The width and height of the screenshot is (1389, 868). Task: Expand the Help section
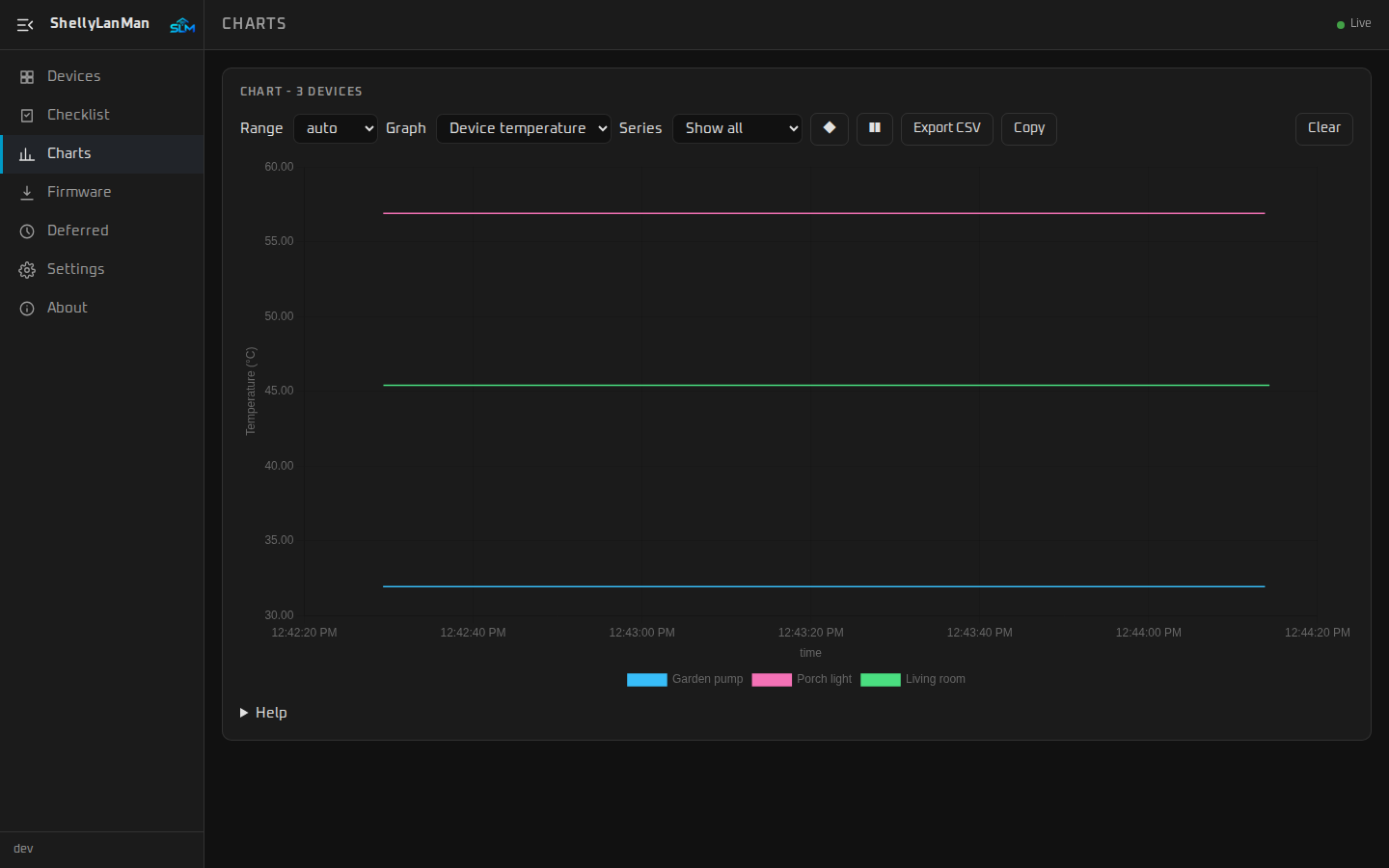pos(263,713)
